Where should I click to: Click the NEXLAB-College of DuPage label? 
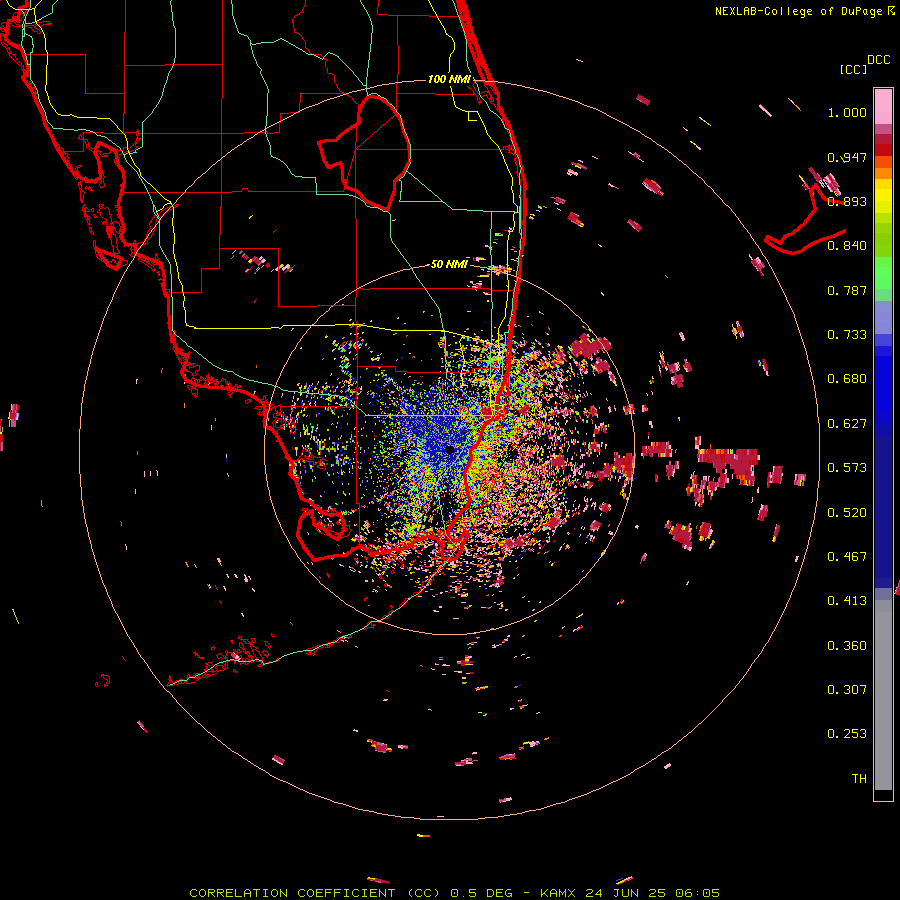(x=799, y=11)
